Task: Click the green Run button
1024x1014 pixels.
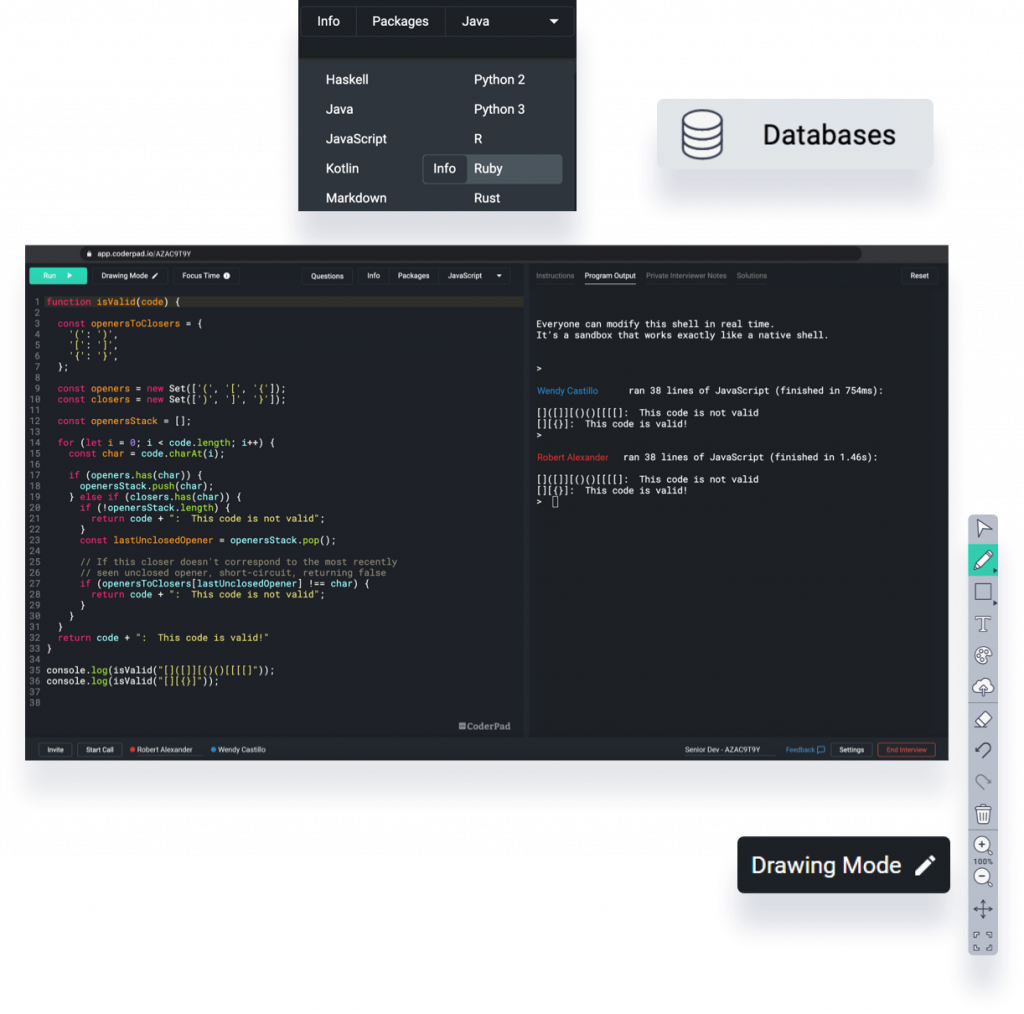Action: (58, 276)
